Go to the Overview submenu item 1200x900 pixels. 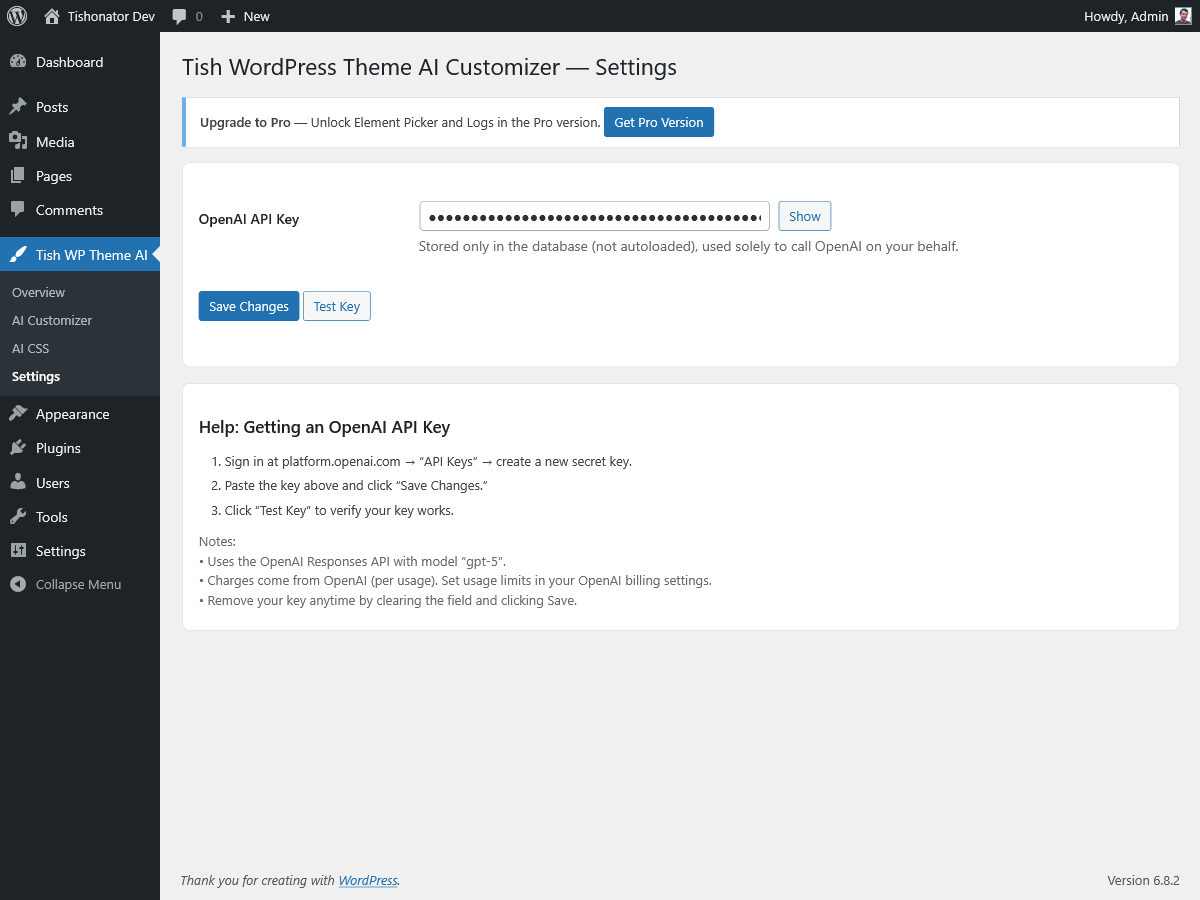[38, 292]
